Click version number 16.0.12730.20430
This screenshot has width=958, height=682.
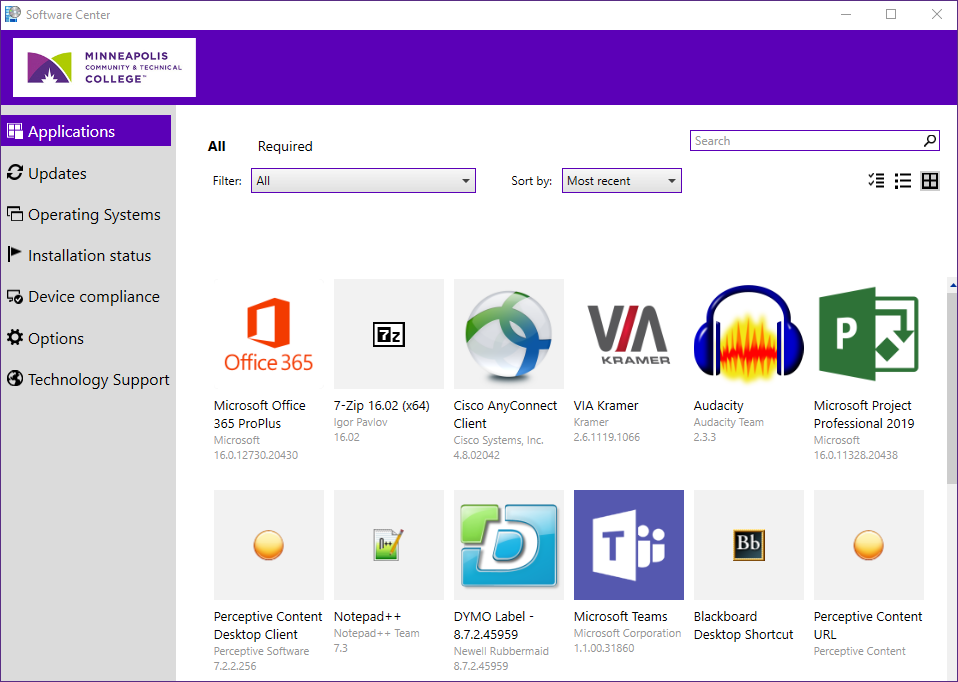click(x=256, y=455)
